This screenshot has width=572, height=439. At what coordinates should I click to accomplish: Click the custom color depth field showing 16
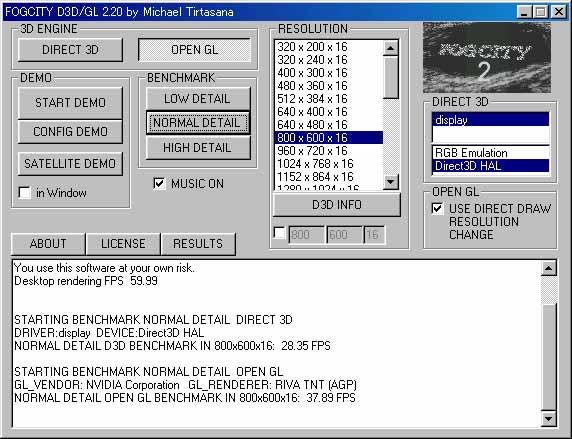tap(374, 235)
